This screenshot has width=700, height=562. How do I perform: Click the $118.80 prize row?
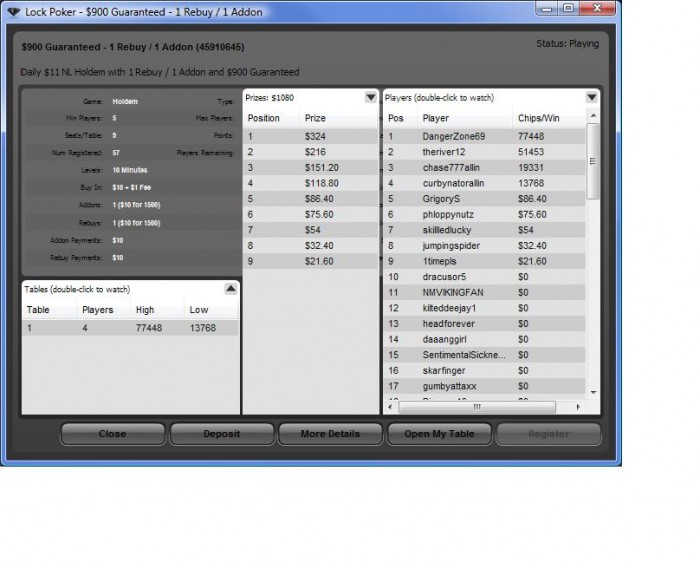pos(311,183)
